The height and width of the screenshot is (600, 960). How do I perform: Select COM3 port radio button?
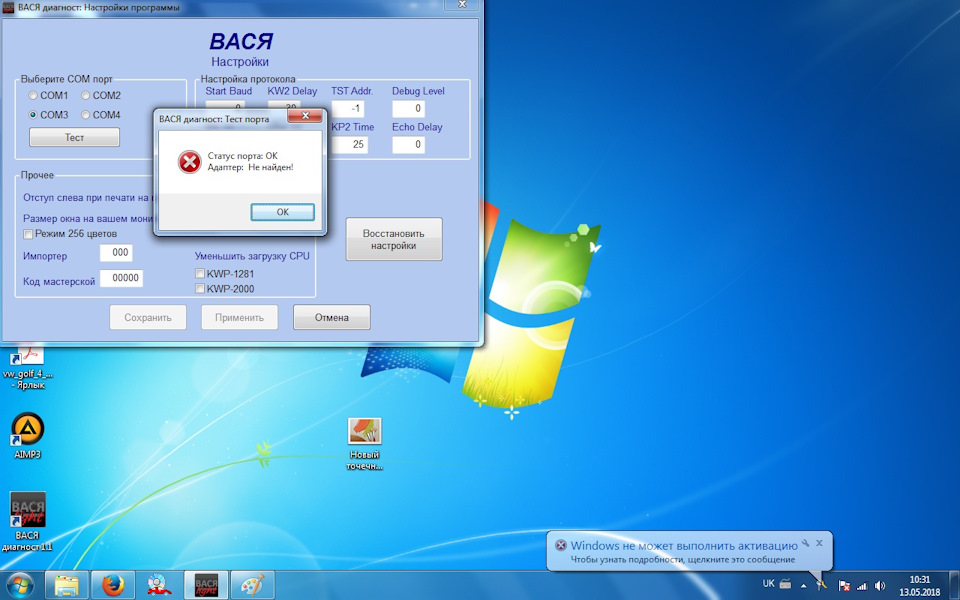click(33, 114)
